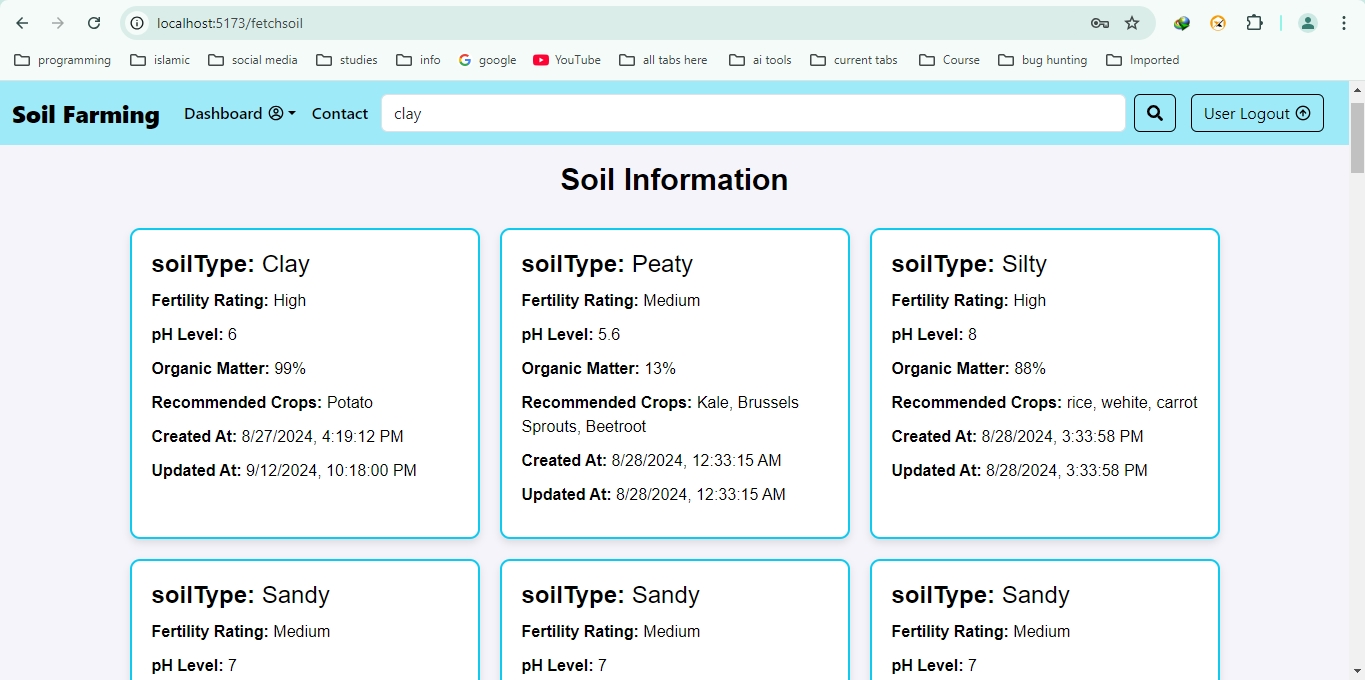1365x680 pixels.
Task: Open the Dashboard dropdown menu
Action: (239, 113)
